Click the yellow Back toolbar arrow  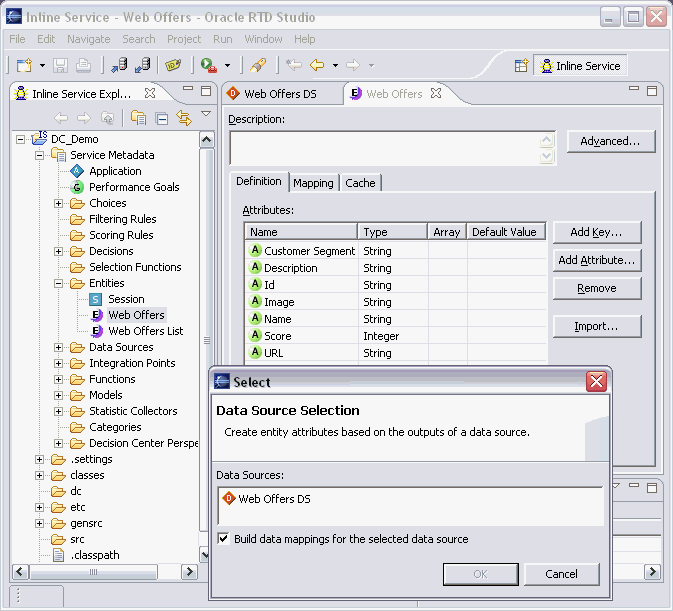tap(317, 65)
